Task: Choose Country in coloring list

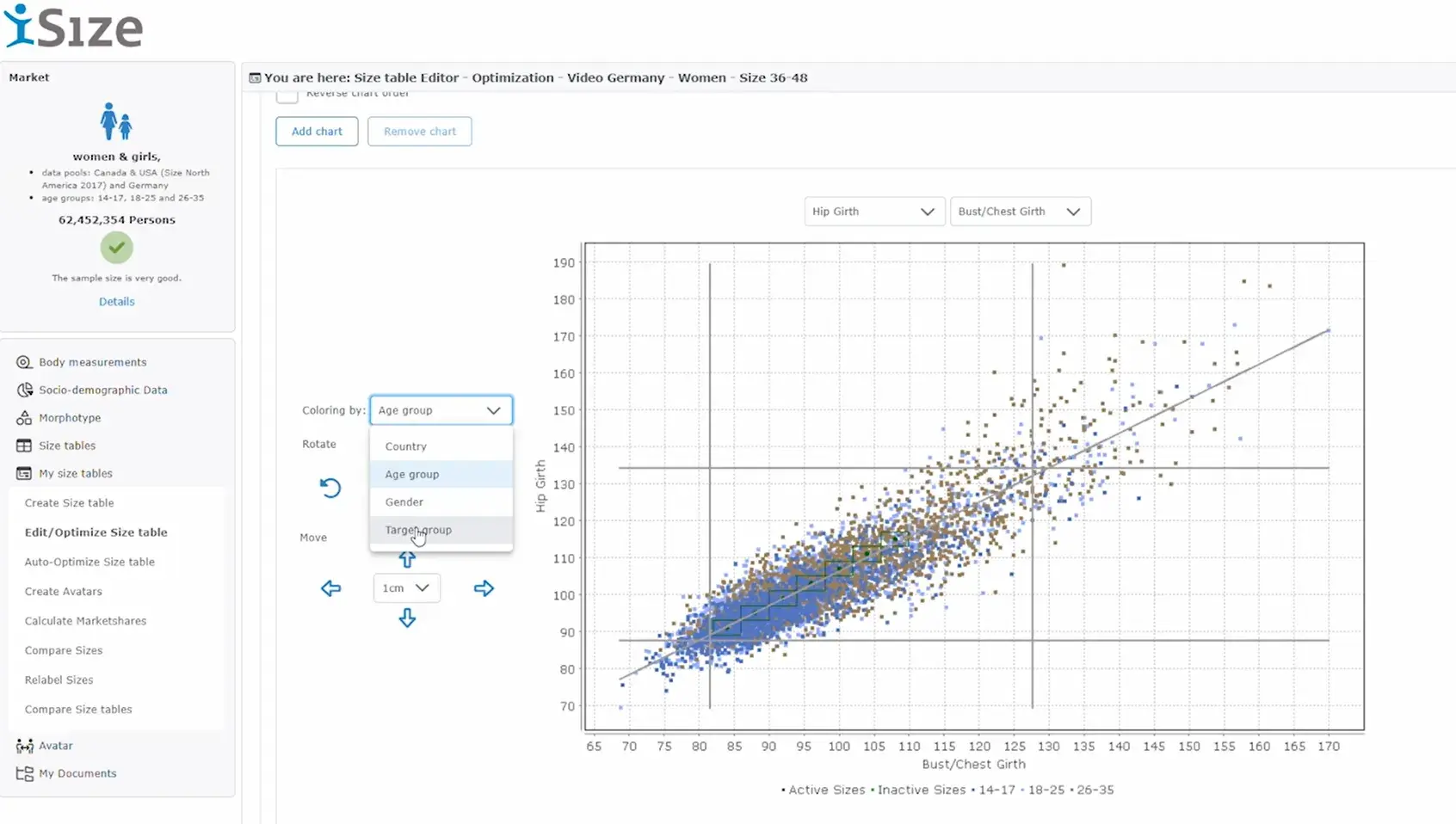Action: pyautogui.click(x=441, y=446)
